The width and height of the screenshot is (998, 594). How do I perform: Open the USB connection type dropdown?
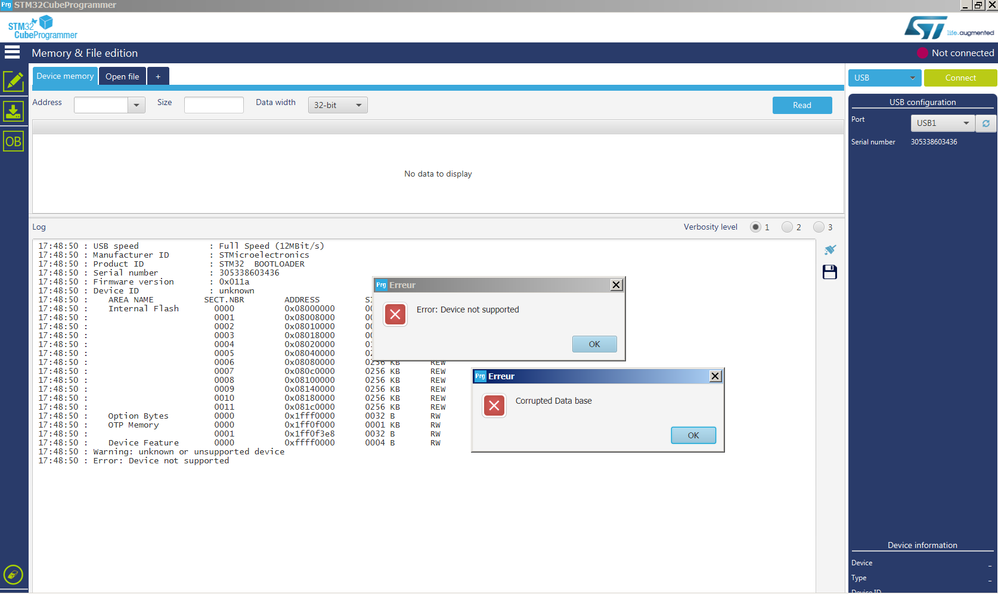pos(884,78)
